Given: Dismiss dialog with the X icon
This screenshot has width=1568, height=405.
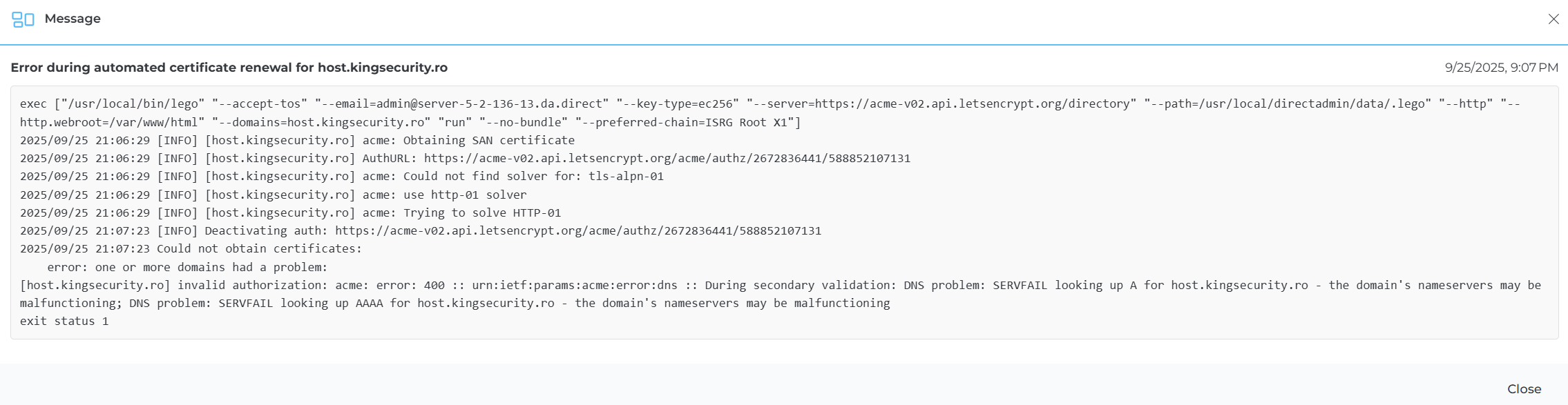Looking at the screenshot, I should (1553, 19).
